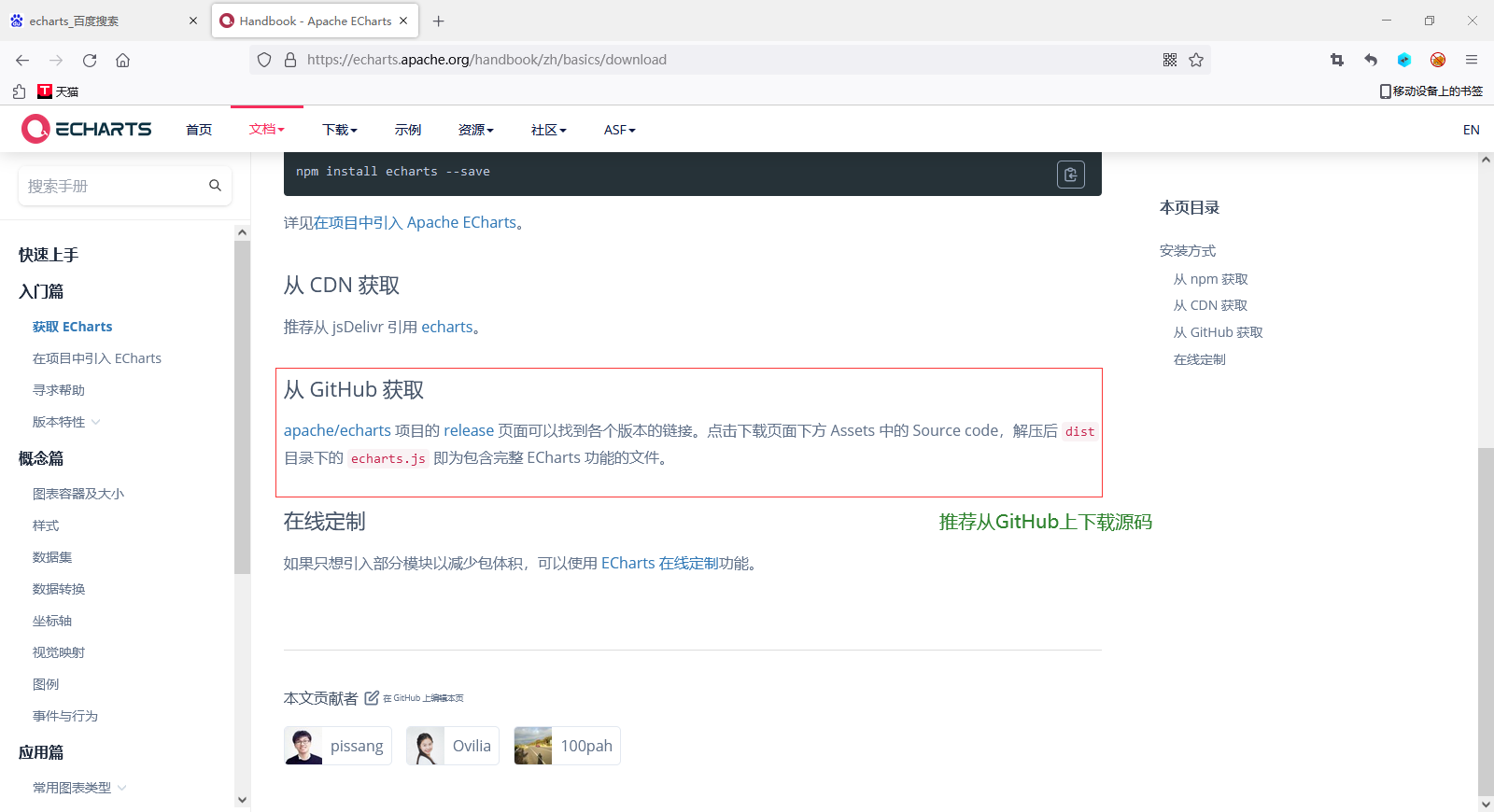Open 移动设备上的书签 folder

click(x=1431, y=91)
